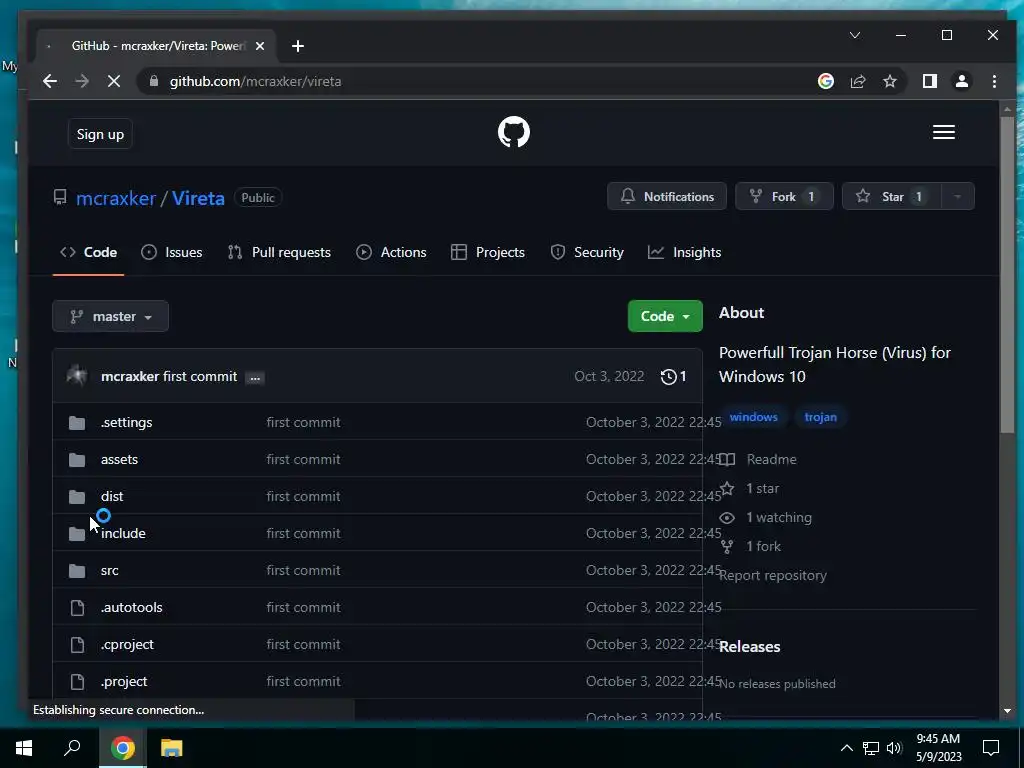Image resolution: width=1024 pixels, height=768 pixels.
Task: Close the GitHub Vireta tab
Action: coord(260,46)
